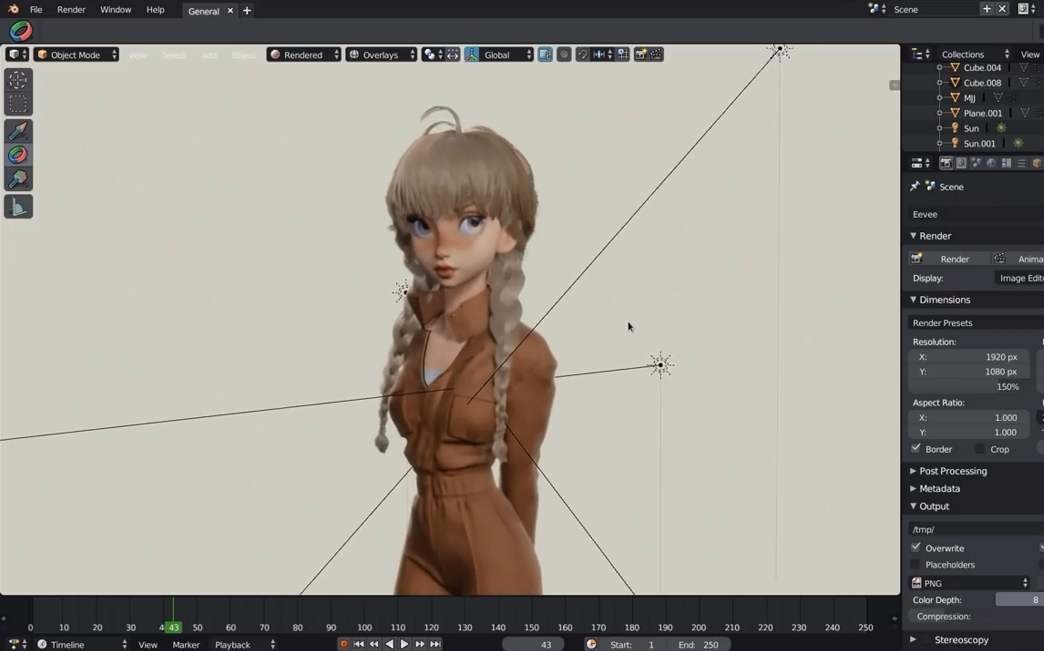
Task: Open the Render Presets selector
Action: [976, 322]
